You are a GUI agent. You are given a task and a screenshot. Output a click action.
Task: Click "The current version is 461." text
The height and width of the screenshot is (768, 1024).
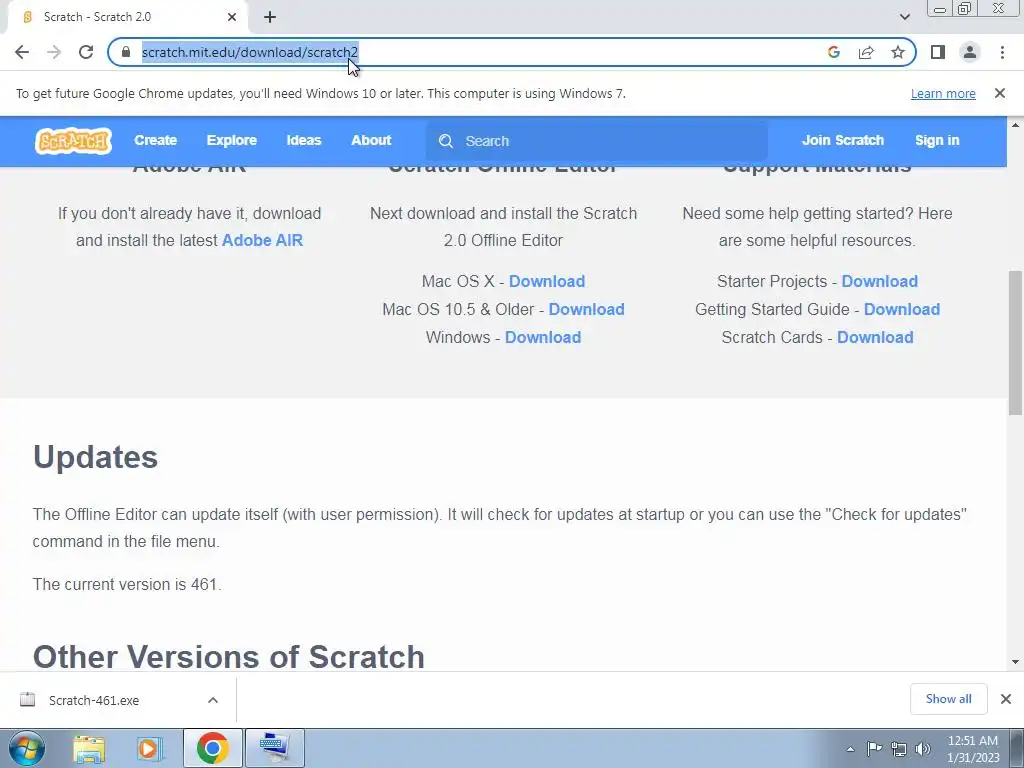(x=127, y=584)
